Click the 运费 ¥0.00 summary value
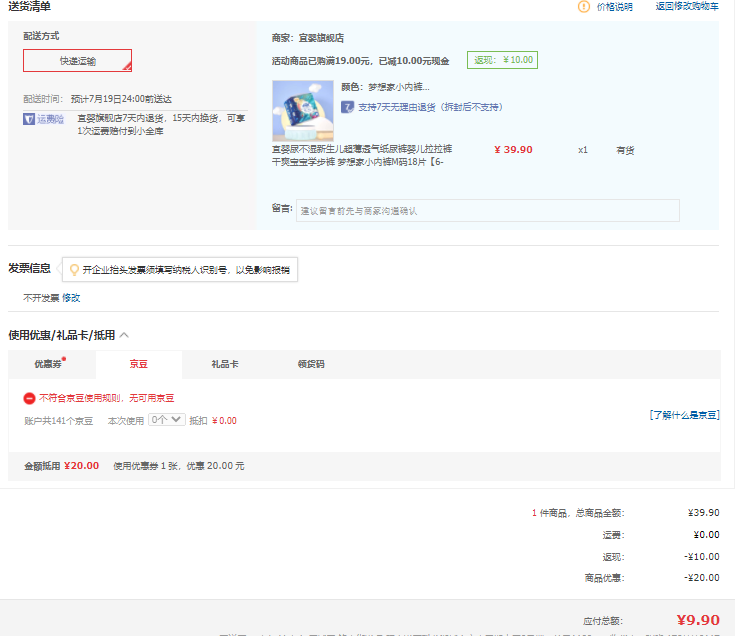Screen dimensions: 737x636 (706, 535)
